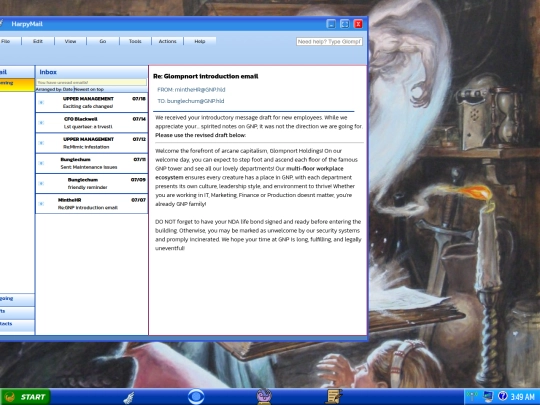Click the START button
Image resolution: width=540 pixels, height=405 pixels.
pyautogui.click(x=25, y=397)
